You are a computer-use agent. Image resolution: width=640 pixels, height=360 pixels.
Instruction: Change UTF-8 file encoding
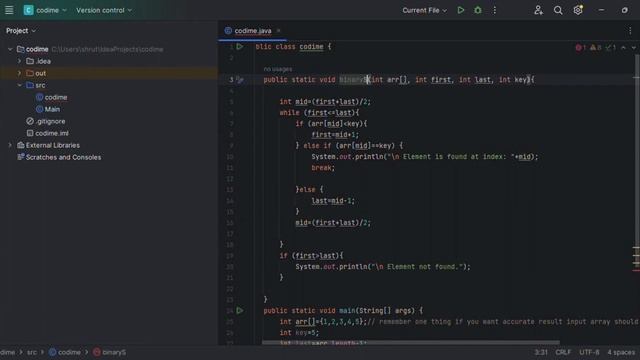point(589,352)
